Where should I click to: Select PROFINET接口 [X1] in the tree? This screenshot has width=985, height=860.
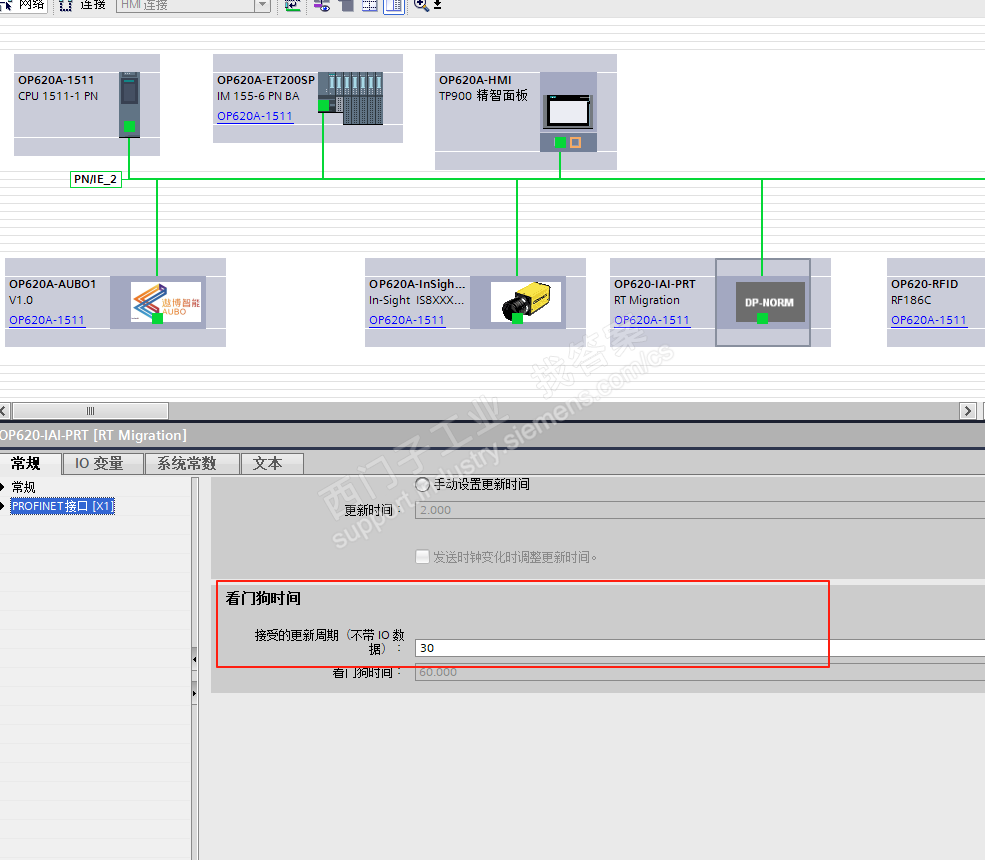pyautogui.click(x=62, y=506)
